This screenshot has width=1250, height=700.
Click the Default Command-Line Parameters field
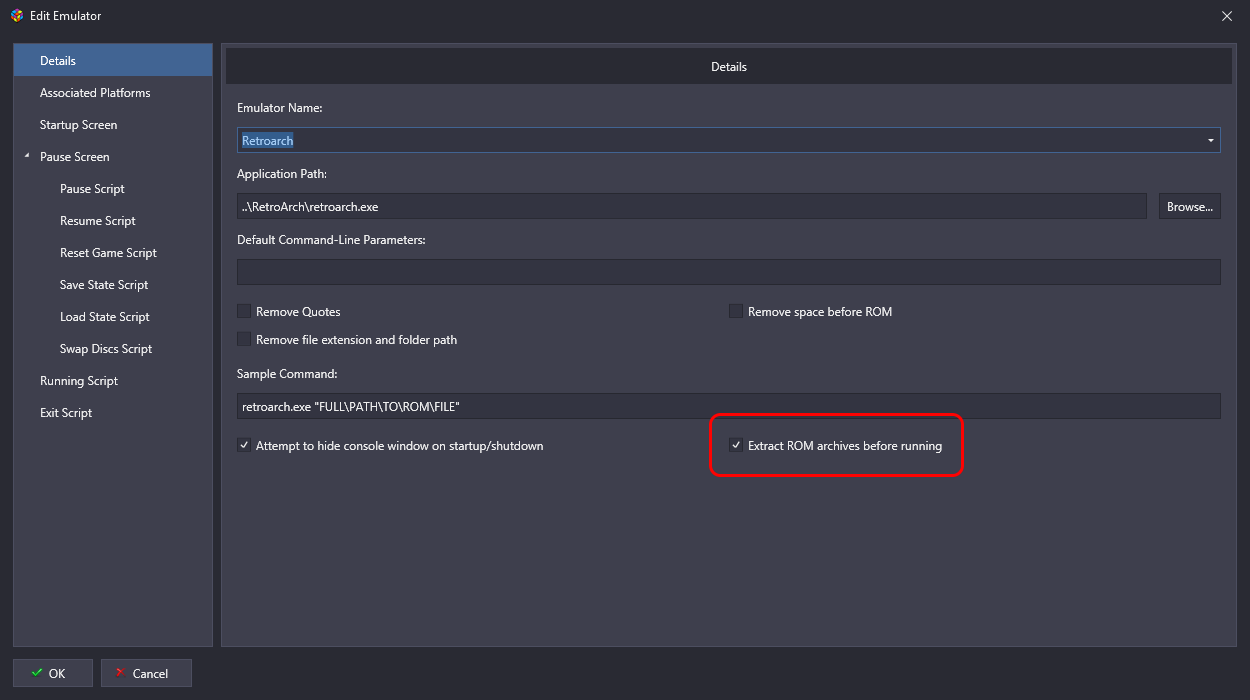coord(728,272)
